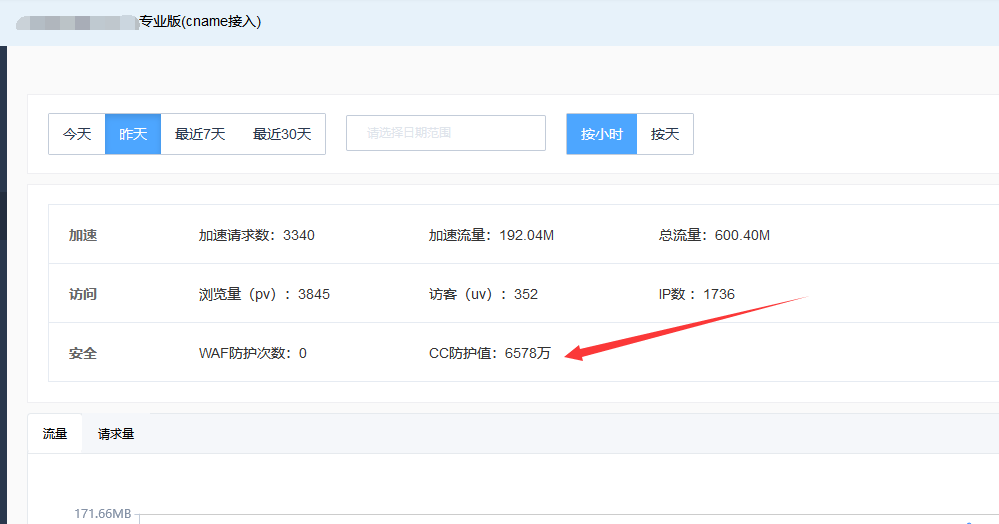Click the 专业版(cname接入) title text
Viewport: 999px width, 524px height.
click(x=200, y=21)
